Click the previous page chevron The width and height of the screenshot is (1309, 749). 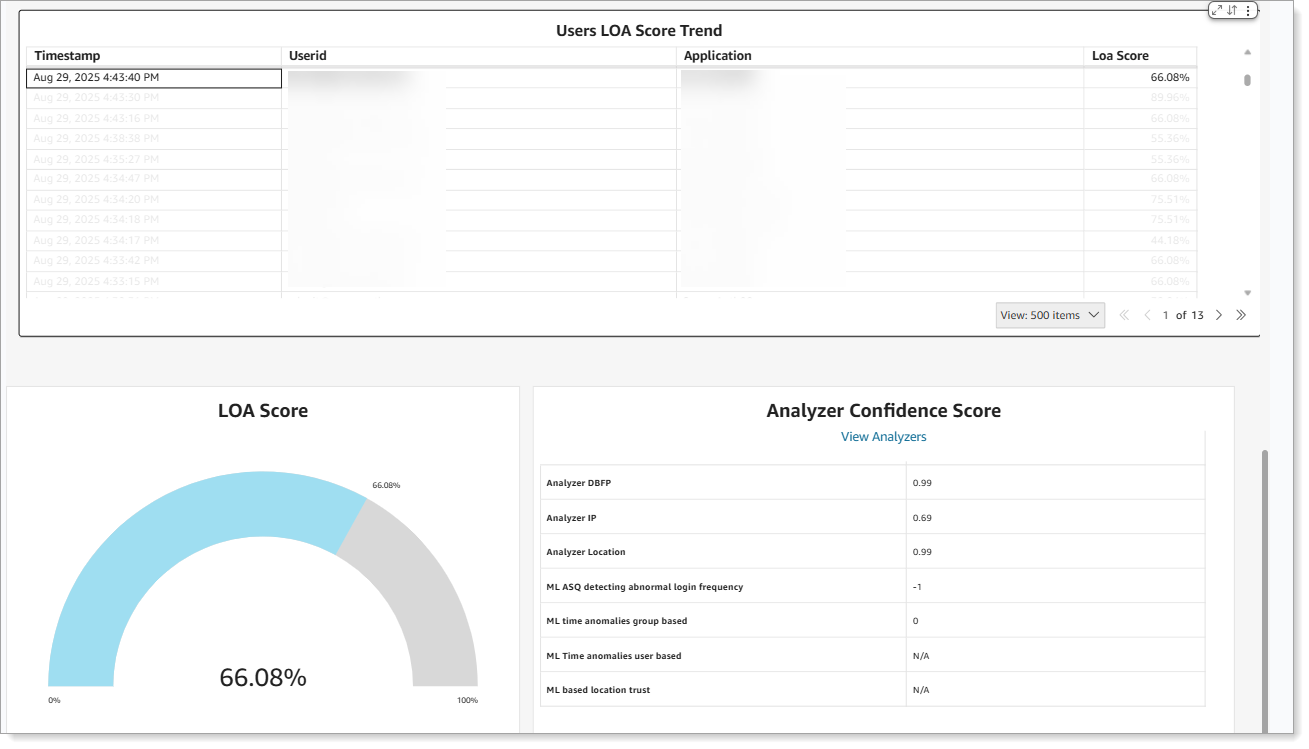coord(1147,314)
